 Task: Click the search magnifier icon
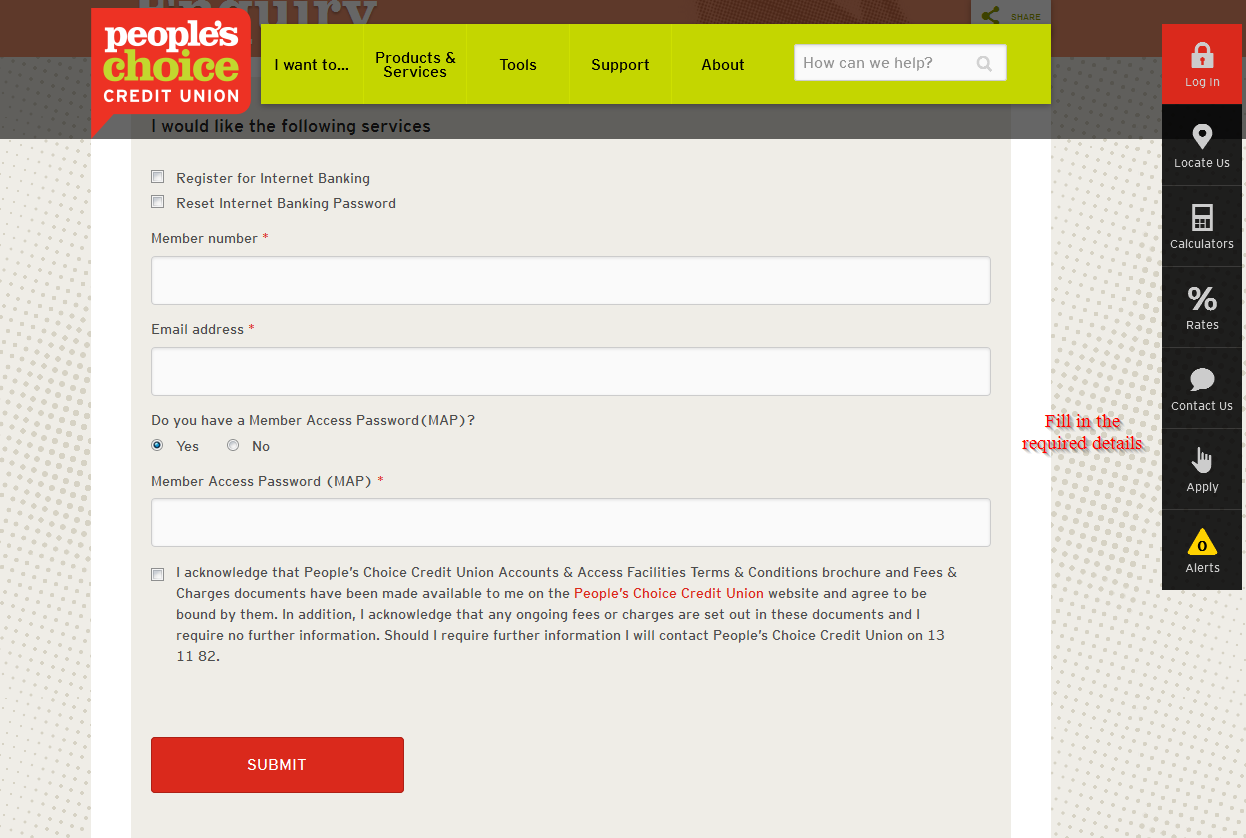(x=984, y=64)
